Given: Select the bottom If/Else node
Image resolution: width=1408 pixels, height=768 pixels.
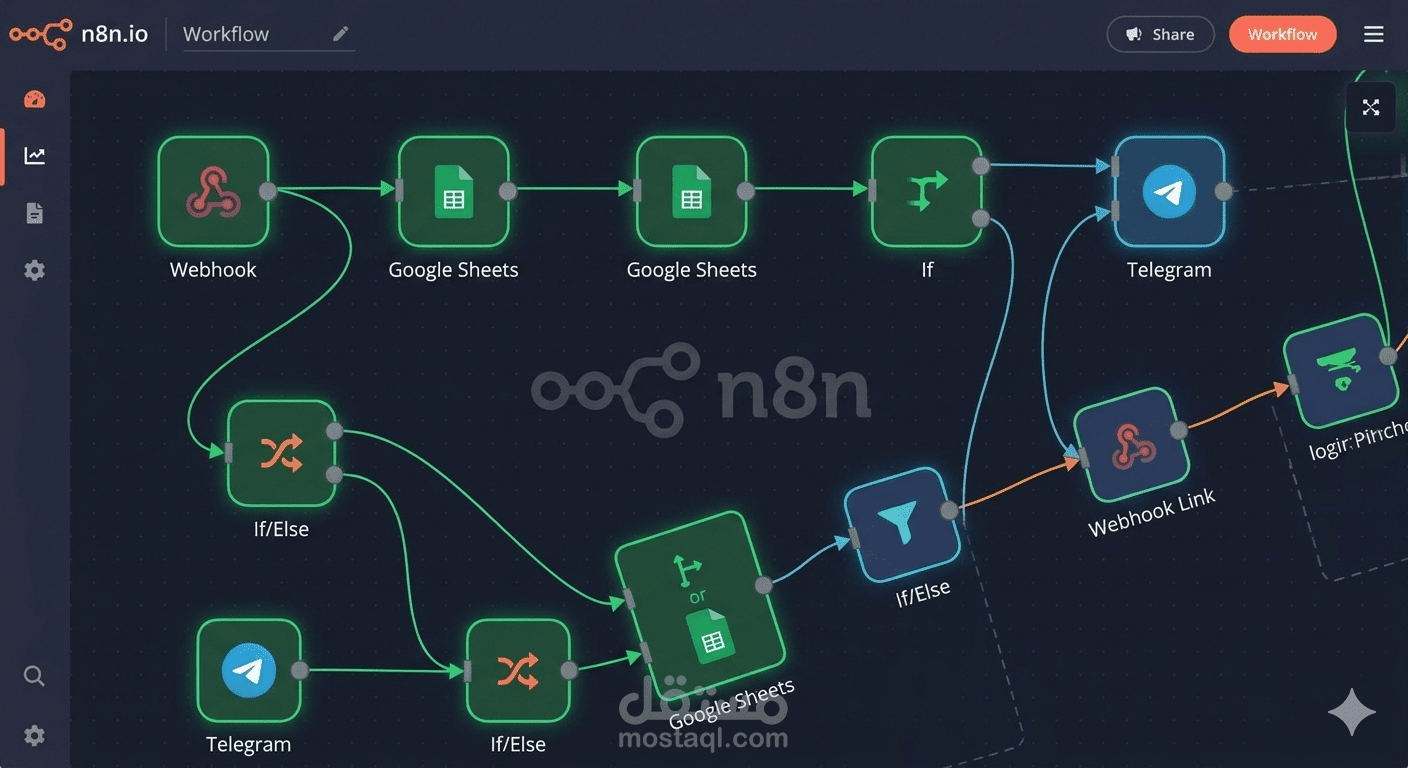Looking at the screenshot, I should point(517,671).
